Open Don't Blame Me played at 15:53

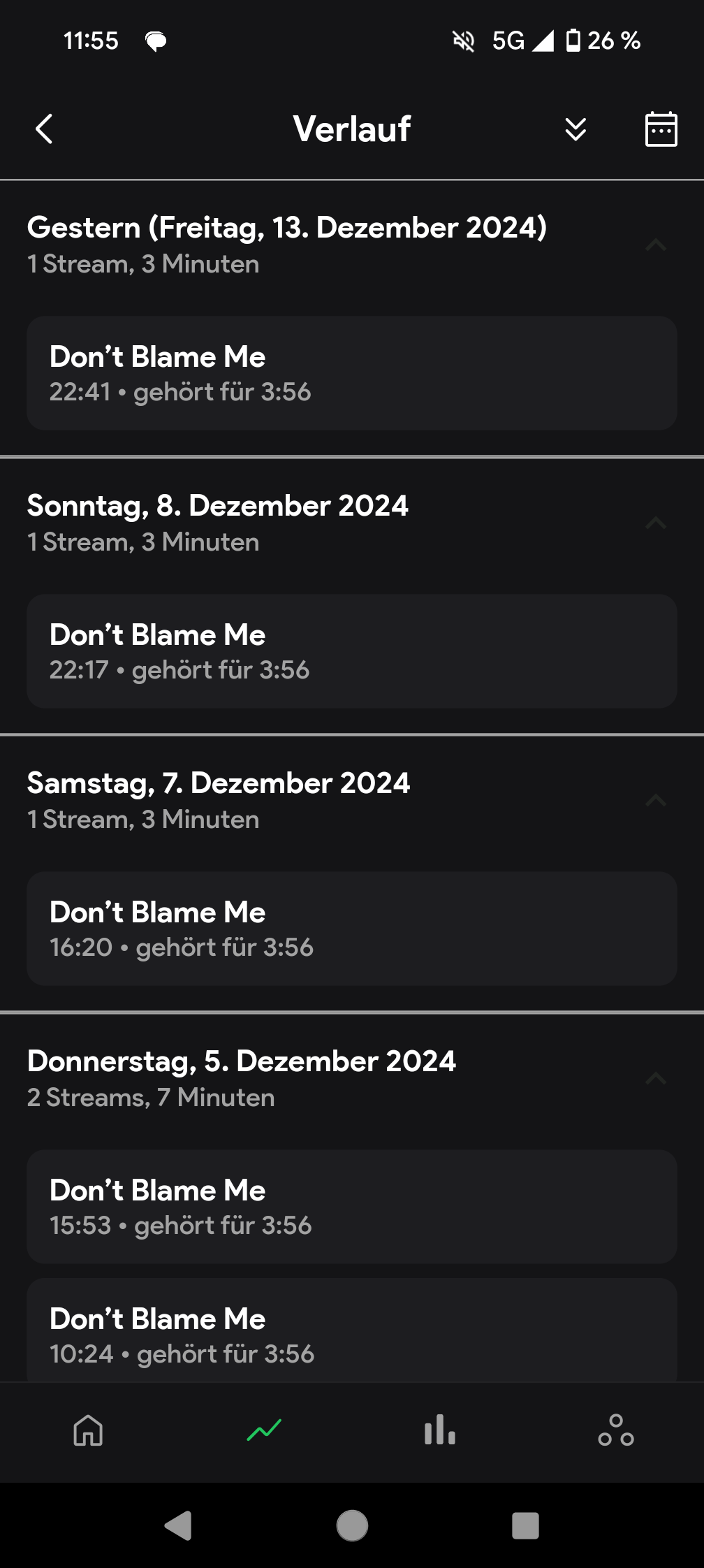pos(352,1207)
